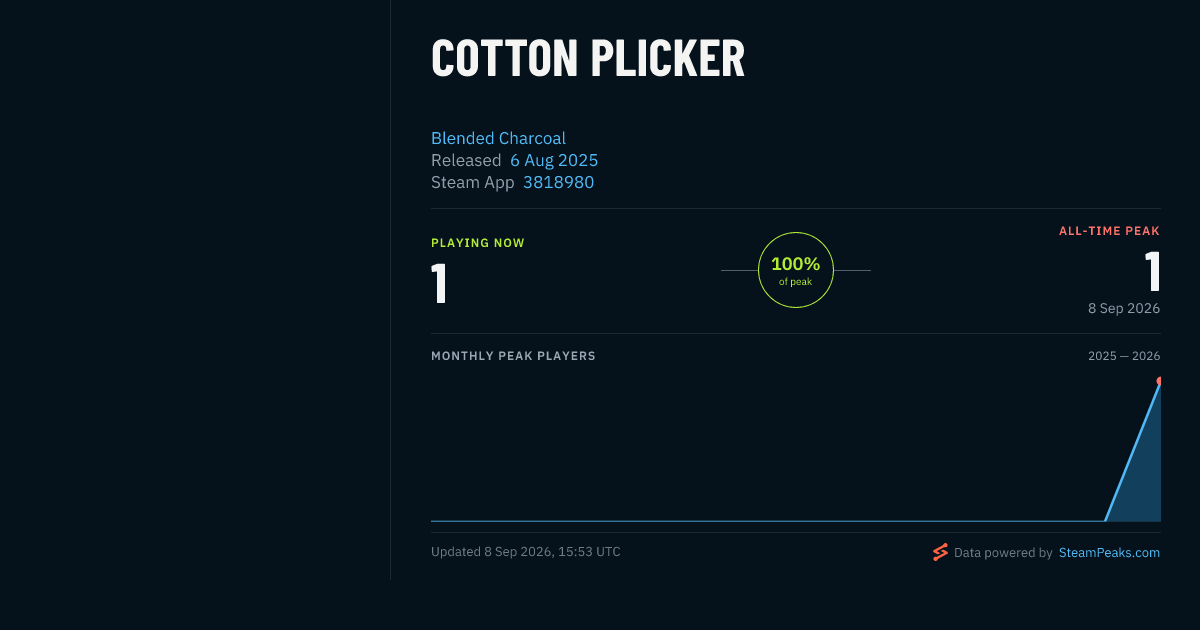Click the SteamPeaks logo icon

tap(940, 552)
